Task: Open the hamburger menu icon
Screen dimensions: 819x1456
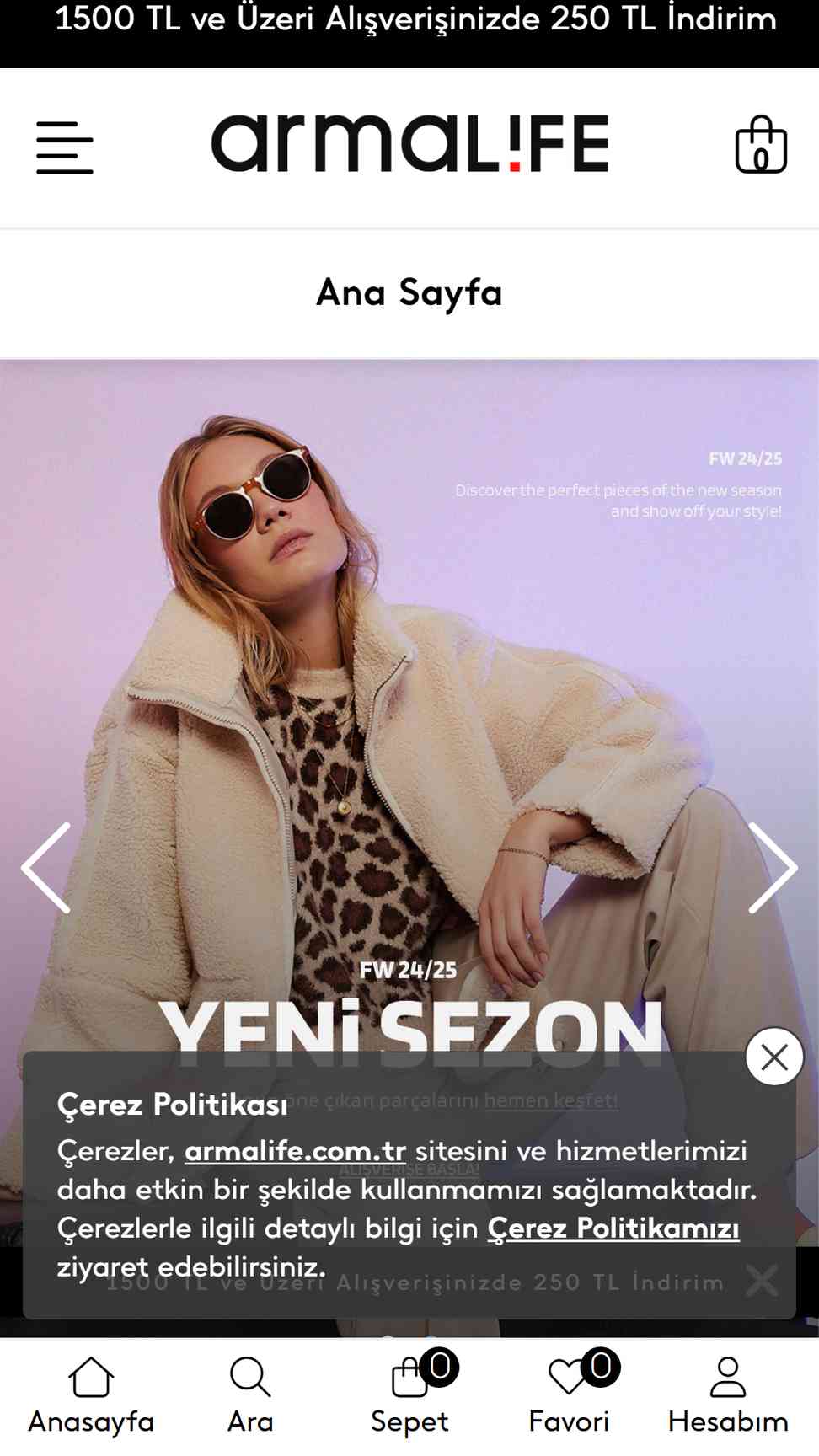Action: click(x=65, y=147)
